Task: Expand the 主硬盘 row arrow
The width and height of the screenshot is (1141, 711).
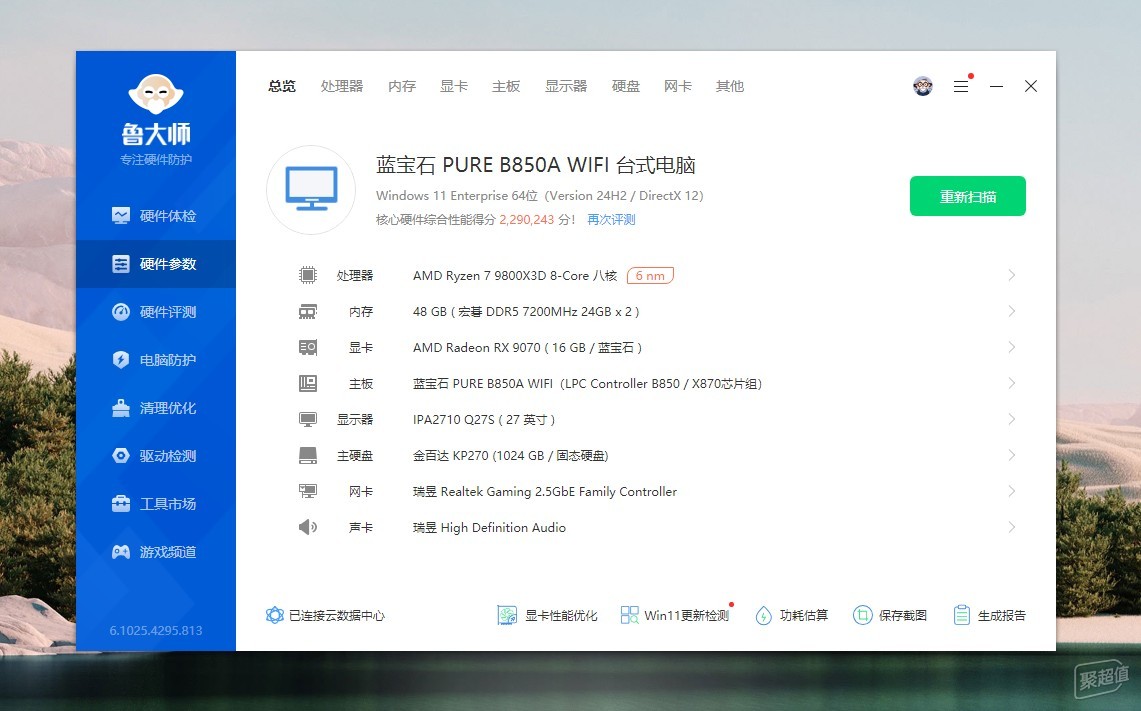Action: (1011, 456)
